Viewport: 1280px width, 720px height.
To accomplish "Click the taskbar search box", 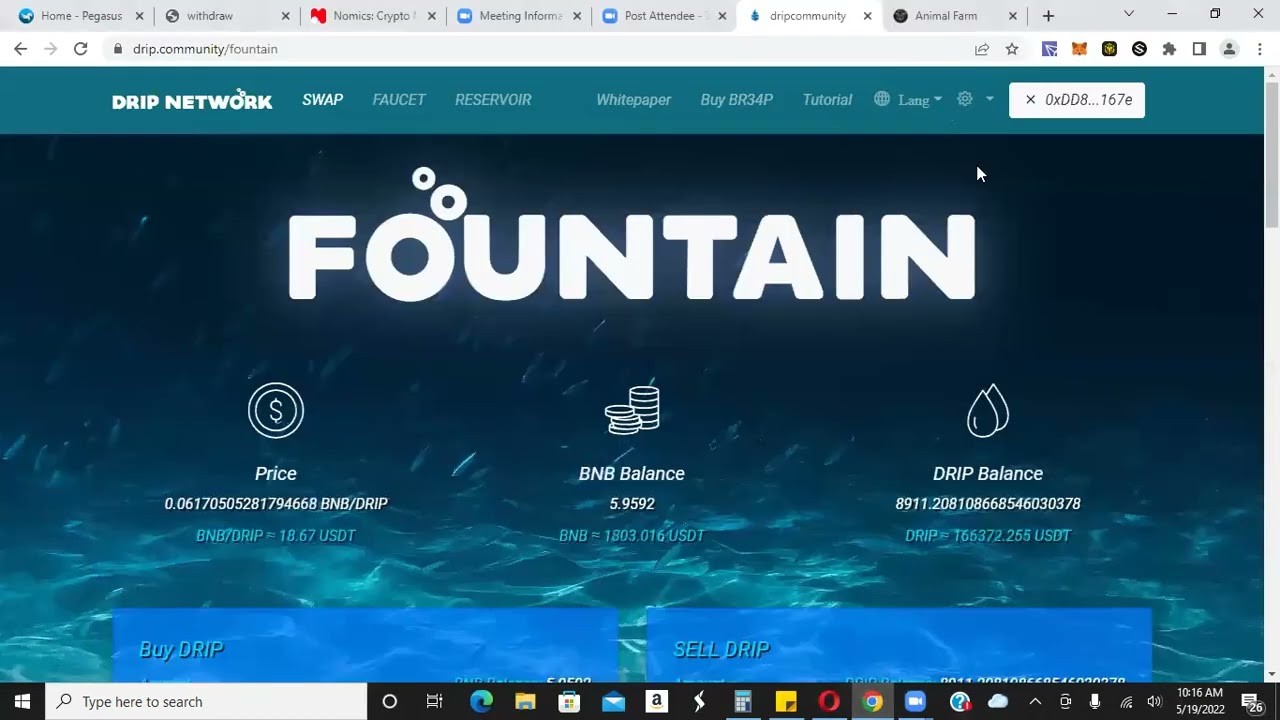I will tap(207, 701).
